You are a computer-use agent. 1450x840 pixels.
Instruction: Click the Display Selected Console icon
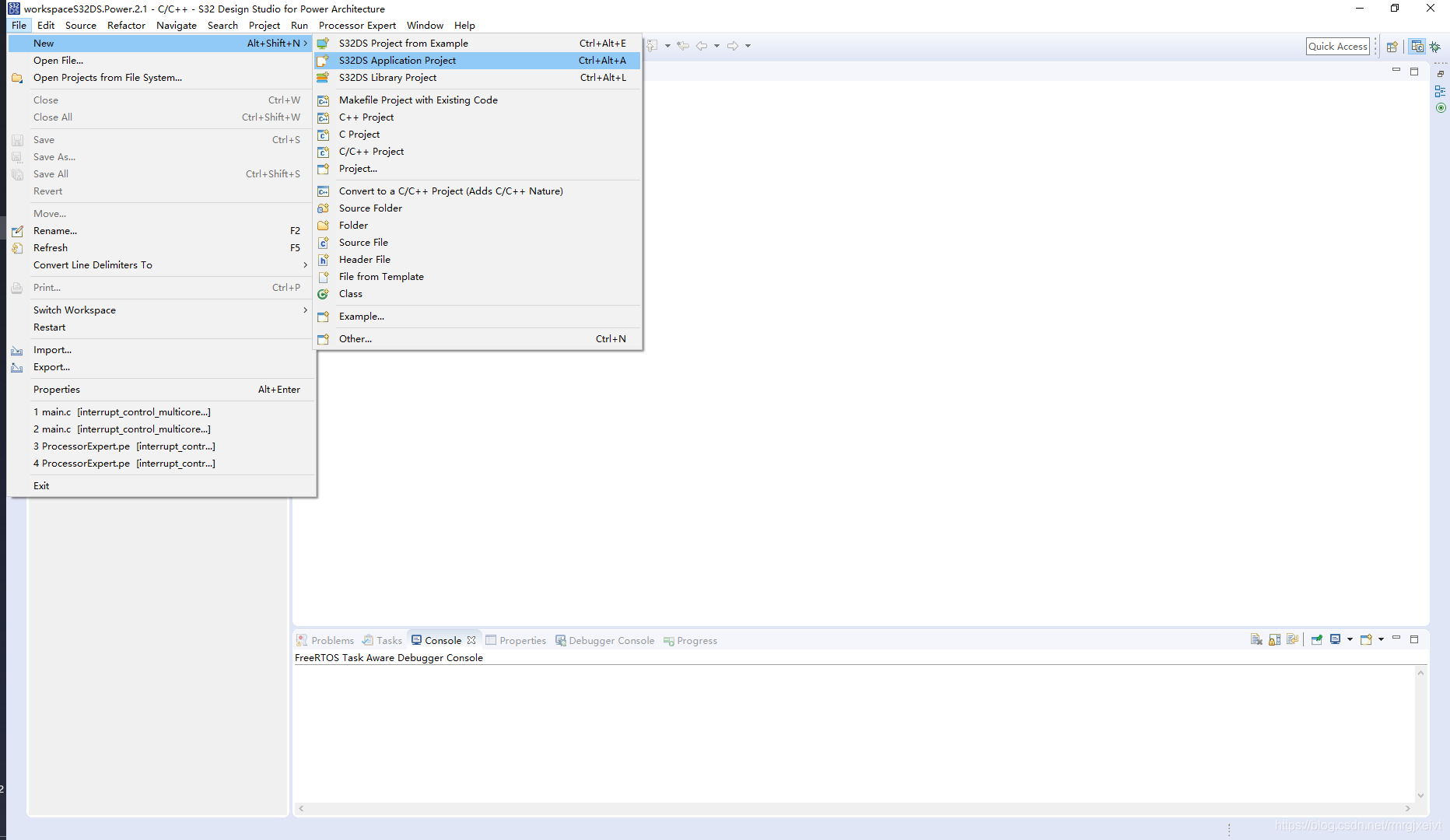1336,639
